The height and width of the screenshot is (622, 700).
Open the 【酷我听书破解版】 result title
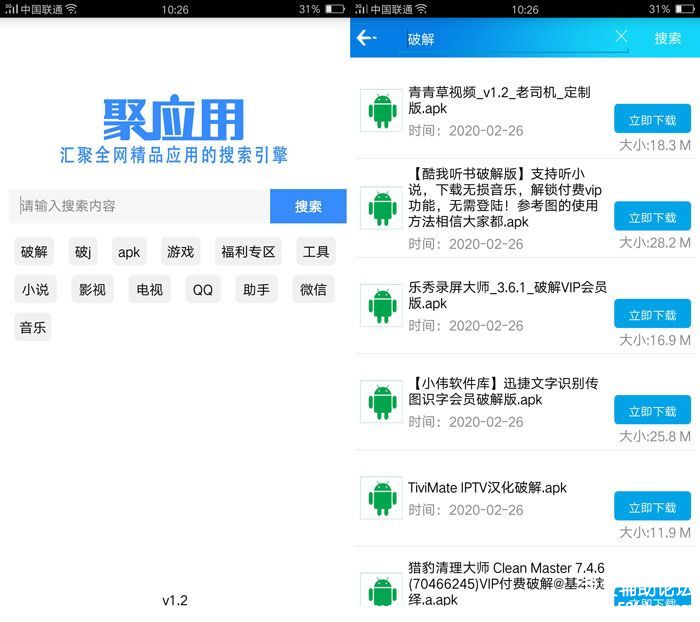tap(505, 197)
